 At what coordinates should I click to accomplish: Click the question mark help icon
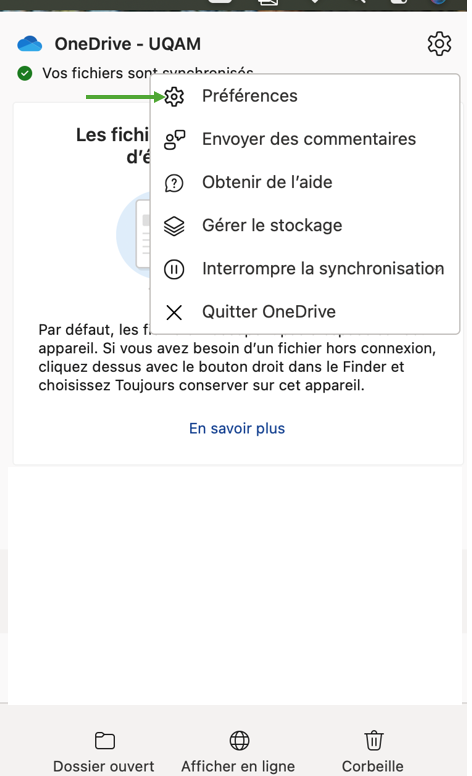174,183
